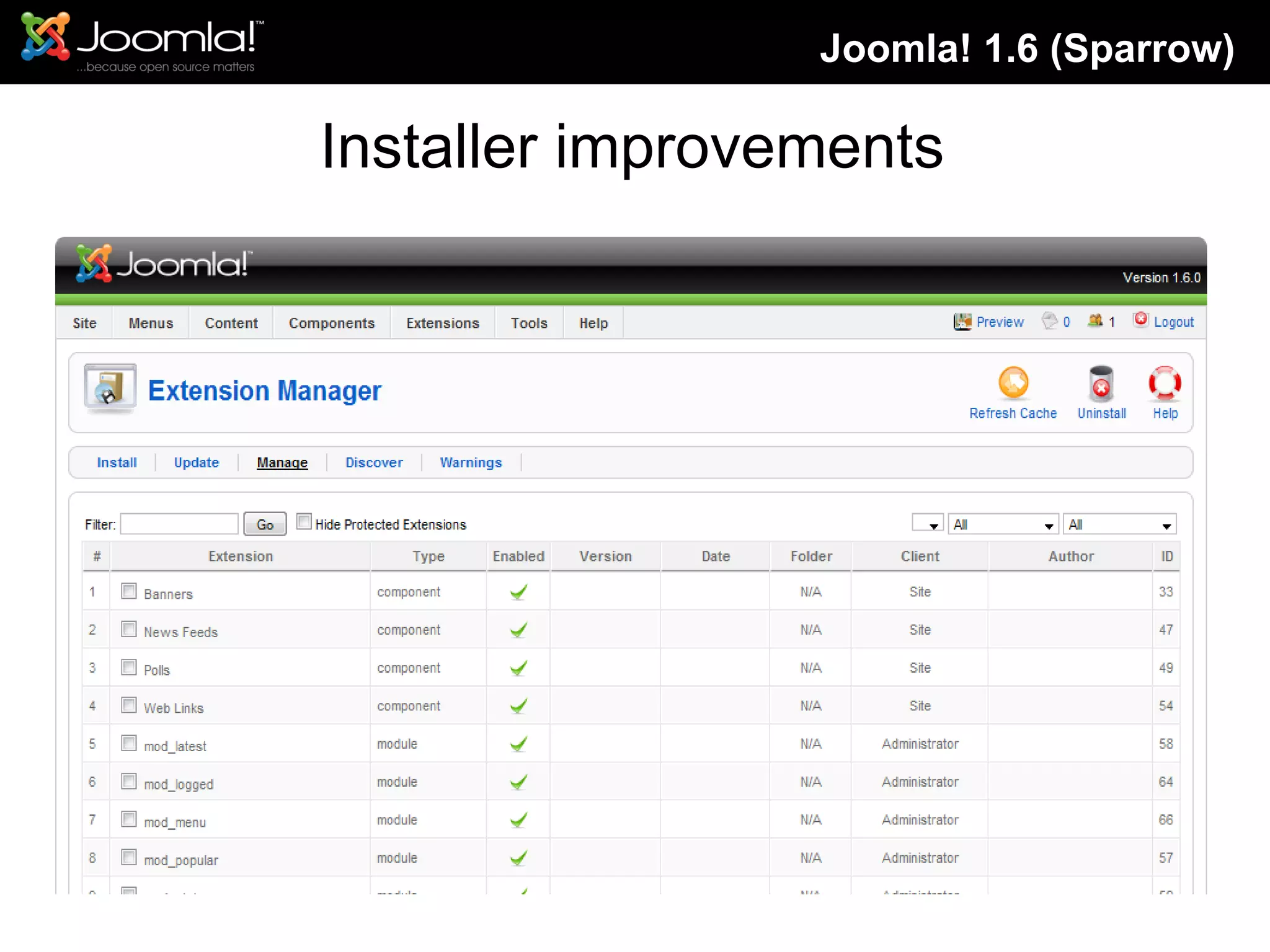Select the Polls row checkbox
1270x952 pixels.
click(129, 667)
